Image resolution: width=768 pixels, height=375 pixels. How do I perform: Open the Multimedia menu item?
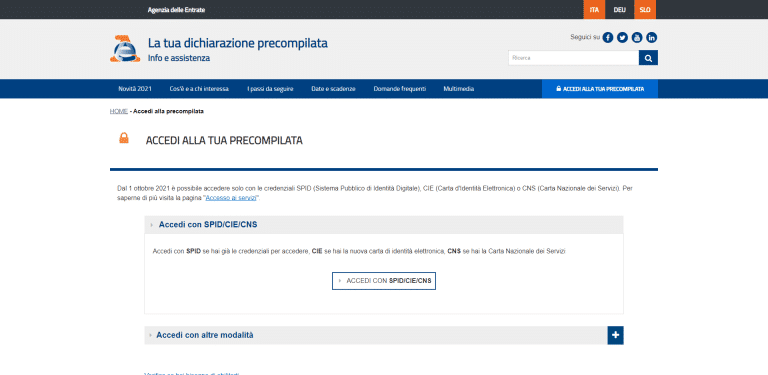[x=458, y=89]
